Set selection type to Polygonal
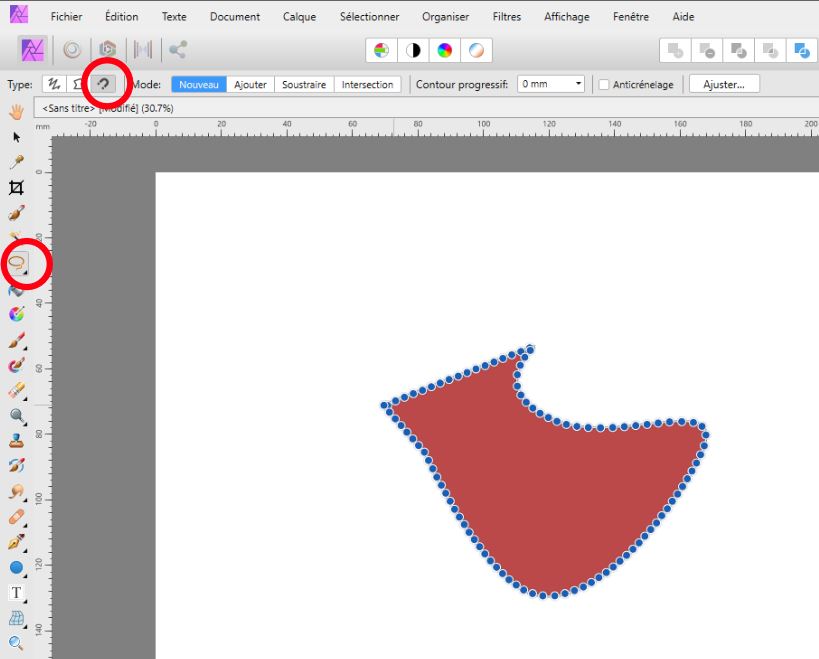819x659 pixels. pyautogui.click(x=78, y=84)
